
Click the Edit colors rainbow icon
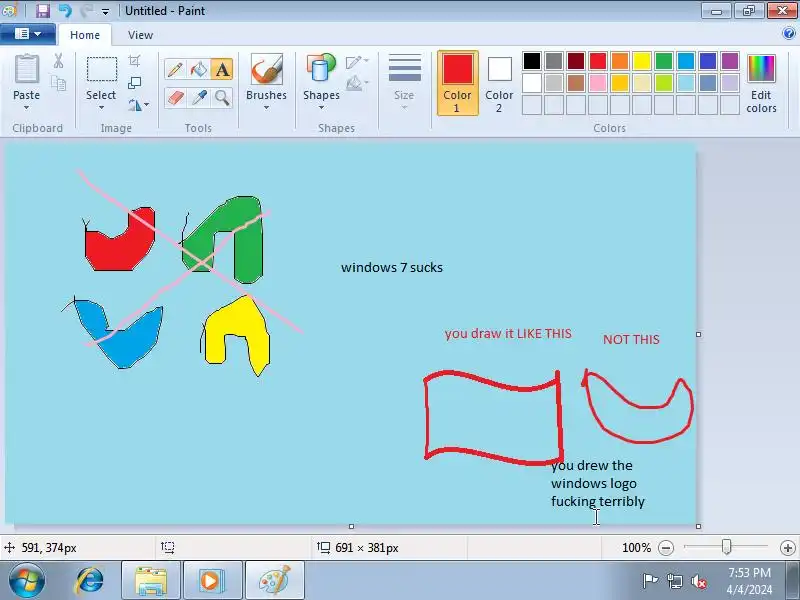coord(761,69)
